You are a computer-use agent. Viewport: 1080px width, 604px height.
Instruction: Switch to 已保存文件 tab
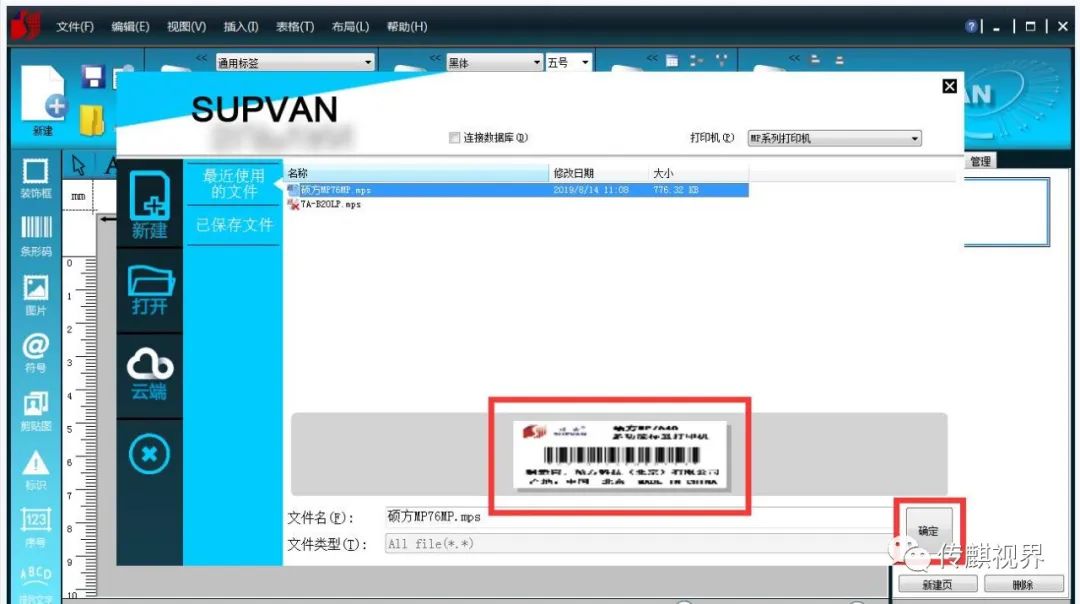234,225
